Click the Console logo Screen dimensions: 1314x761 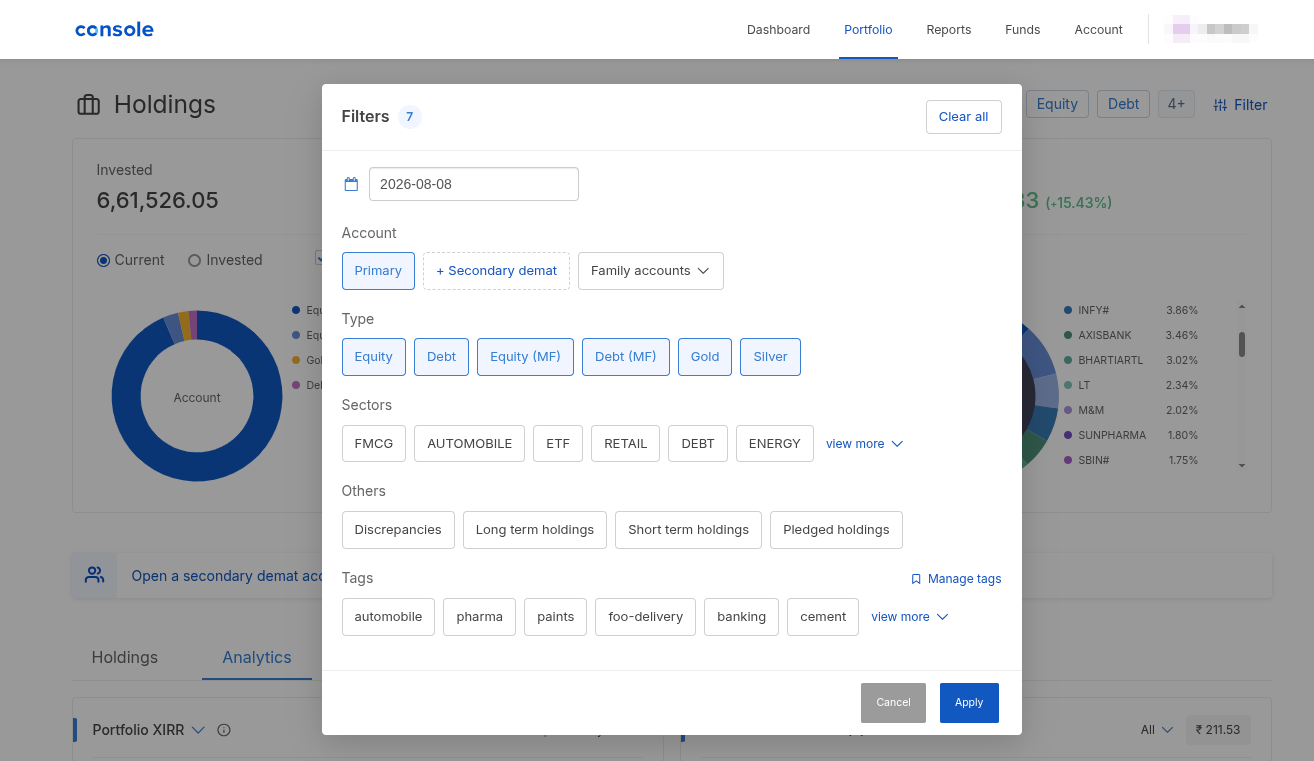pos(114,30)
